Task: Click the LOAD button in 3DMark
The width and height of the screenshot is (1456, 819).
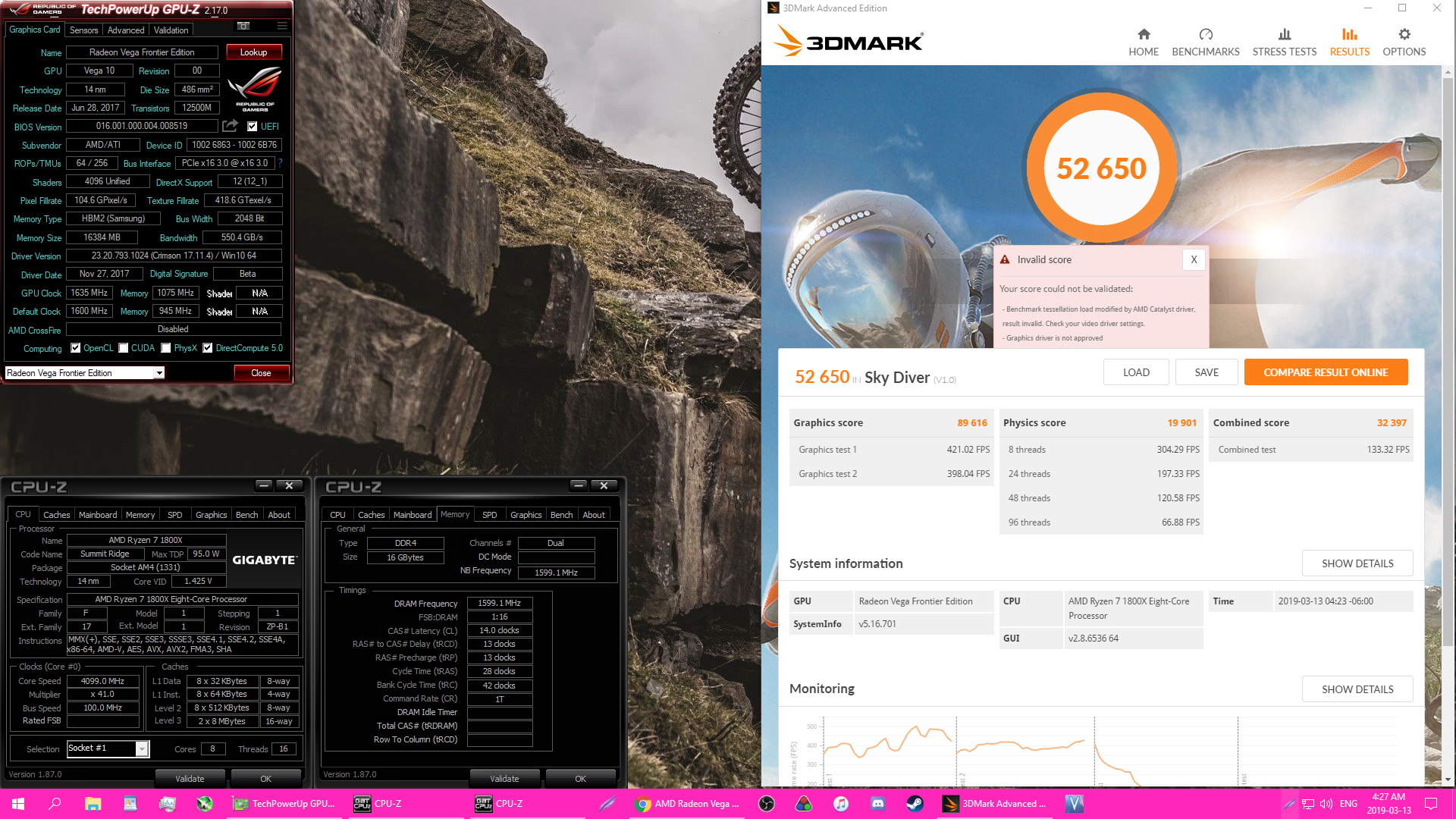Action: (1136, 372)
